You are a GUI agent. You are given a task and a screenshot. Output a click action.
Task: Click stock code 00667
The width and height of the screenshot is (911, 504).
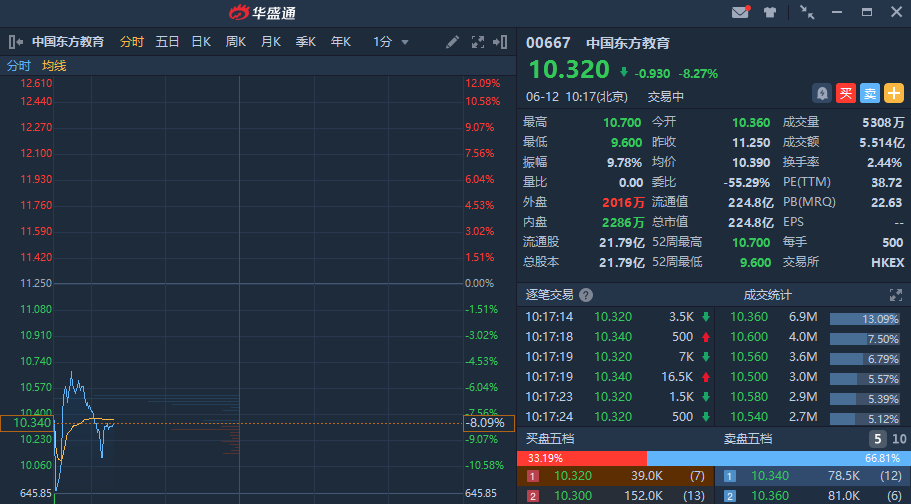coord(548,43)
